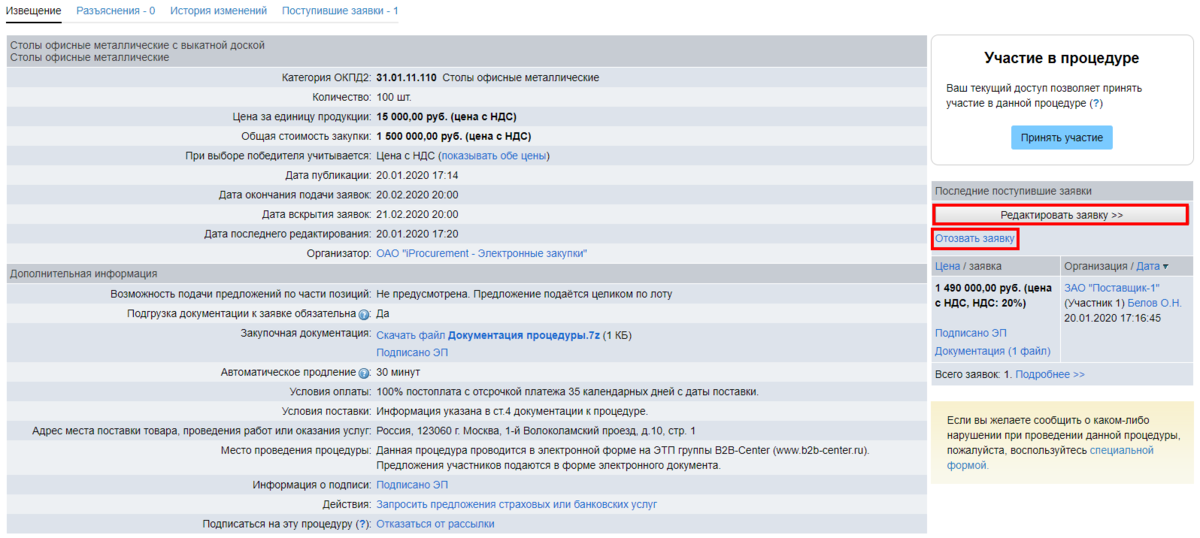Click 'Отозвать заявку' link
The height and width of the screenshot is (538, 1200).
click(x=975, y=239)
